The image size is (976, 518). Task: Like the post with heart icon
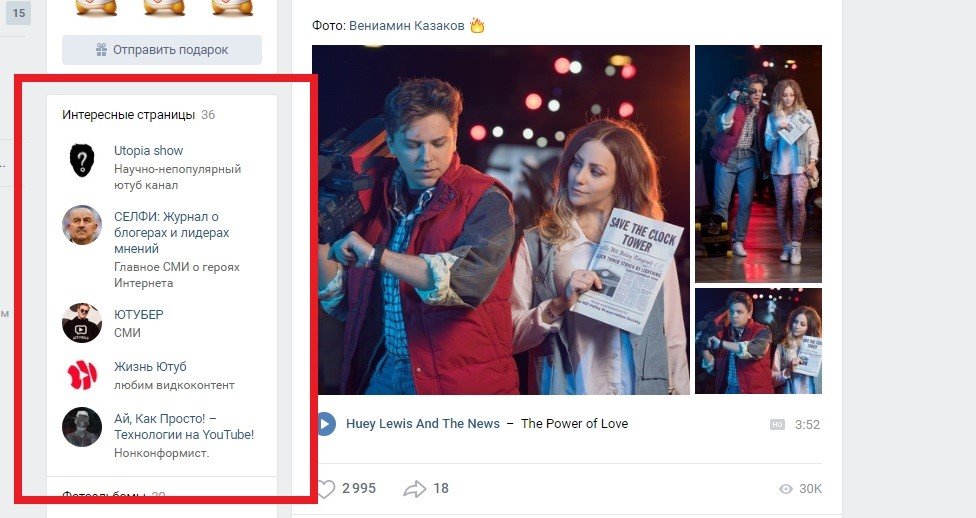pos(326,489)
